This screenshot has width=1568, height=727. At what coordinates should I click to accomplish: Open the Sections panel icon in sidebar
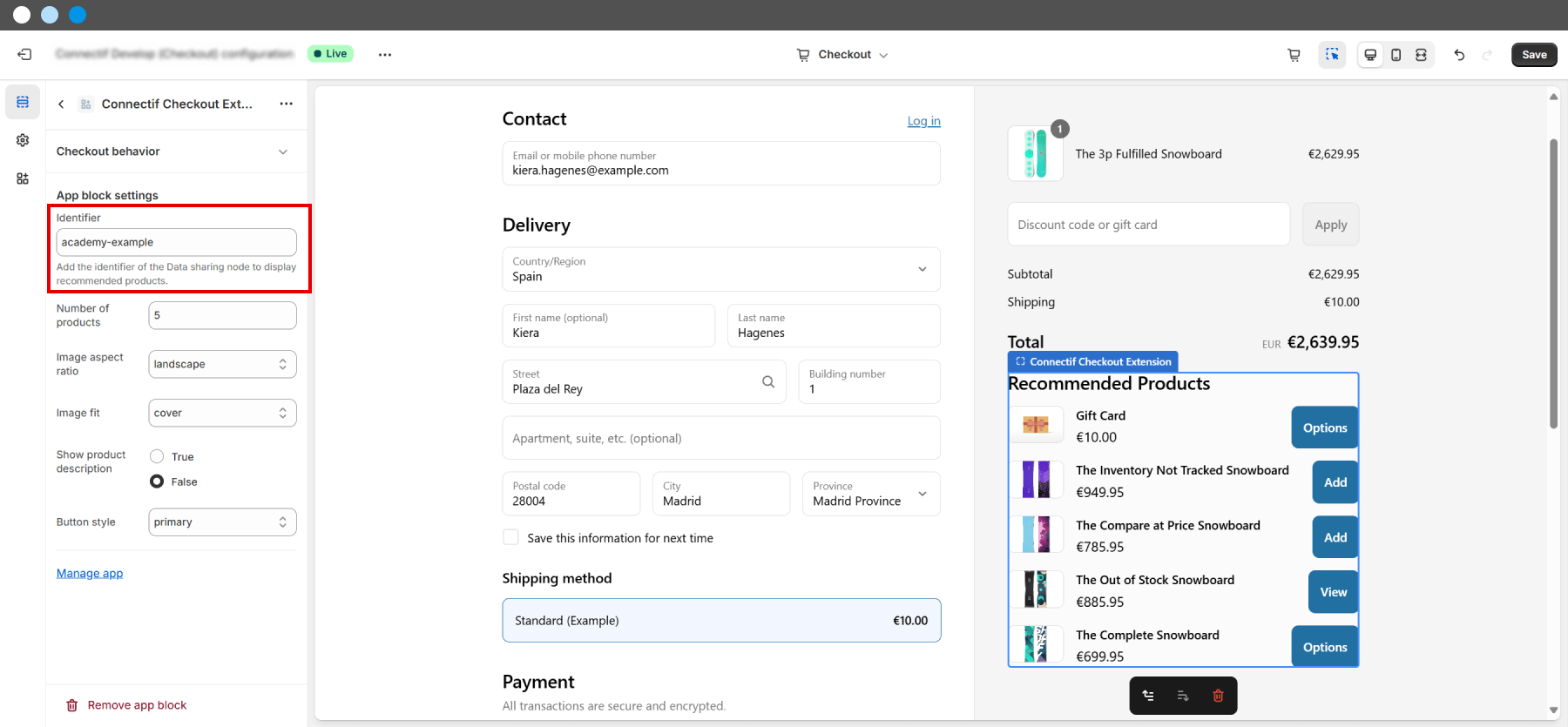23,102
